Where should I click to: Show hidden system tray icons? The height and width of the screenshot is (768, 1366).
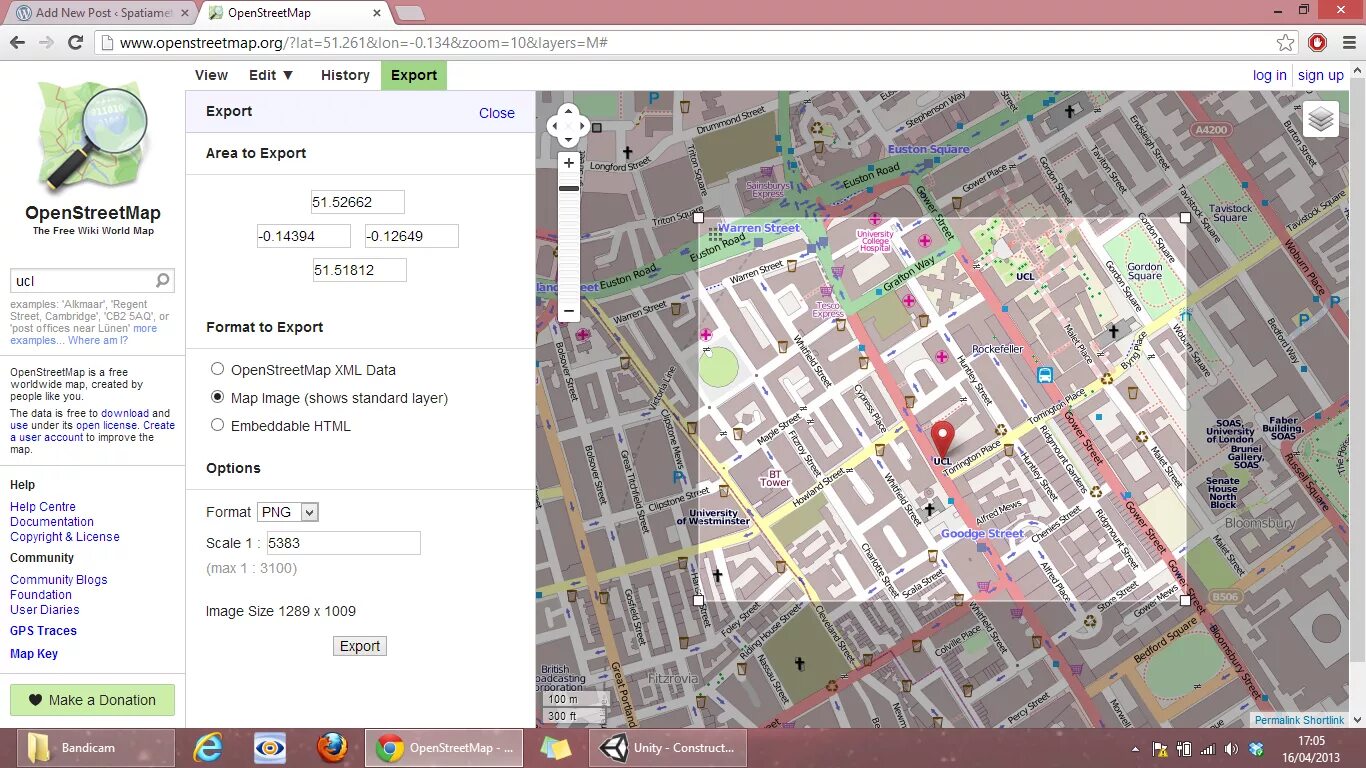(1135, 749)
